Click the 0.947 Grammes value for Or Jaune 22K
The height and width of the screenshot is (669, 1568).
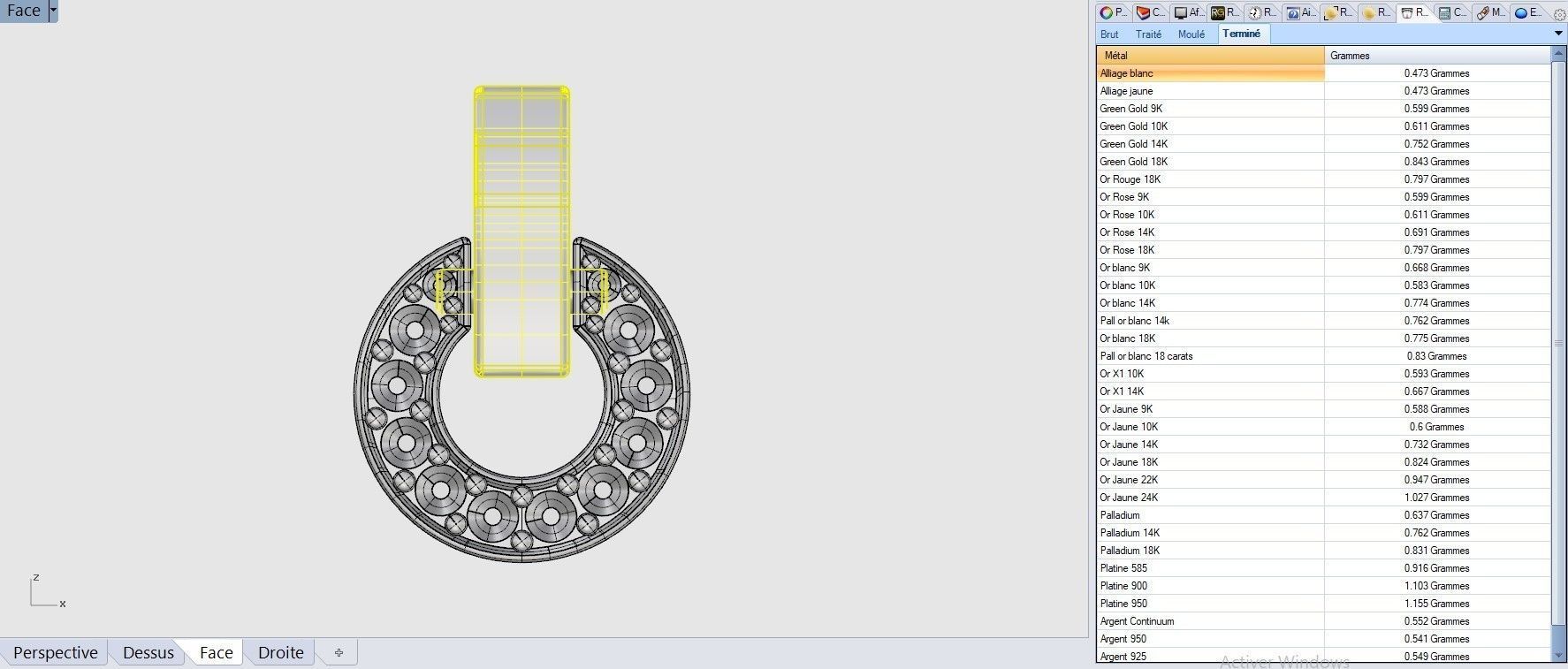1436,480
